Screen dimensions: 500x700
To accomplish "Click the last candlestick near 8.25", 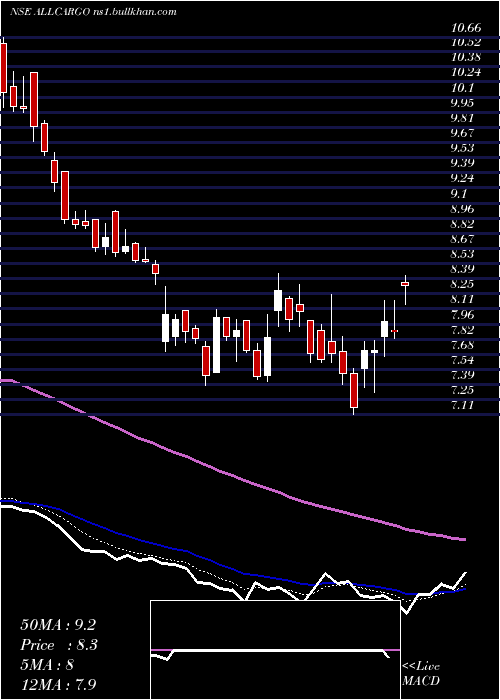I will tap(405, 283).
